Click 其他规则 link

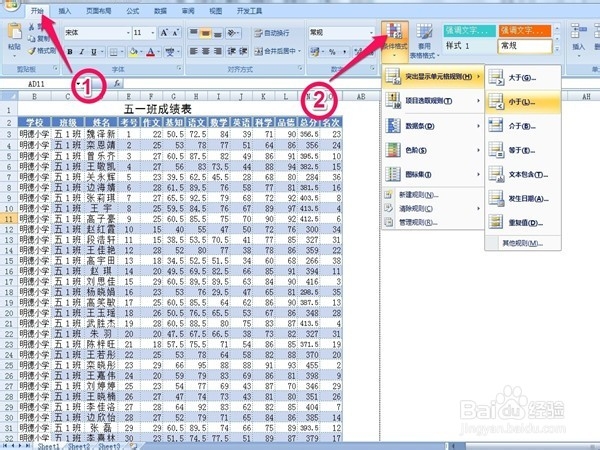(523, 243)
